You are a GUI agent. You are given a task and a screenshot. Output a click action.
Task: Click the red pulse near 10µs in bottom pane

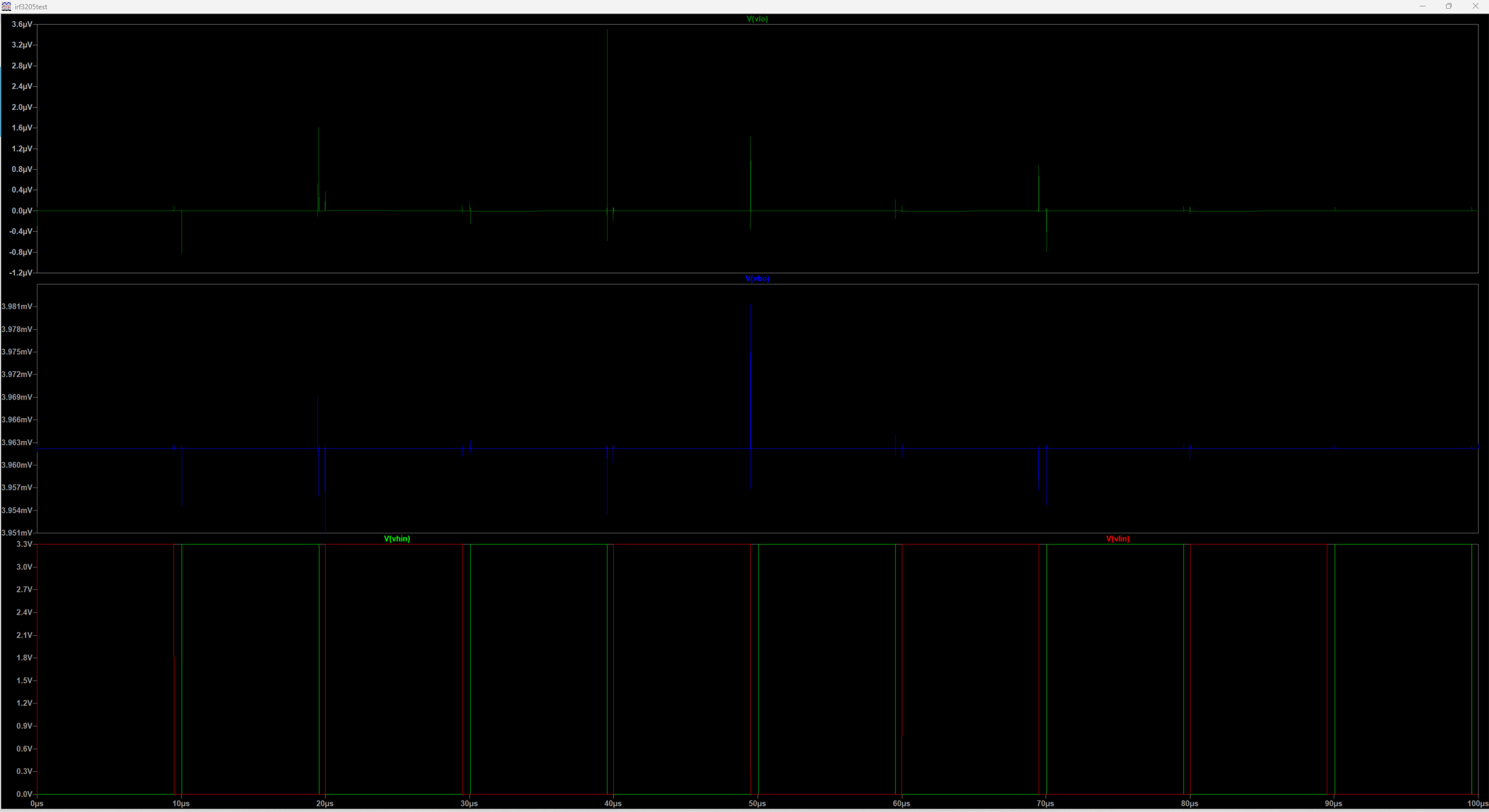coord(174,669)
